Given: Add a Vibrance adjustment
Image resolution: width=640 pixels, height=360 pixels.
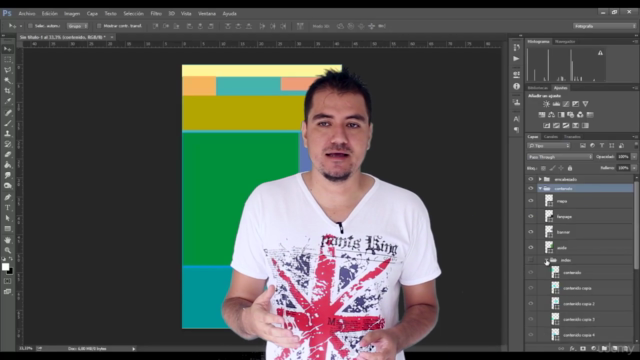Looking at the screenshot, I should tap(585, 104).
